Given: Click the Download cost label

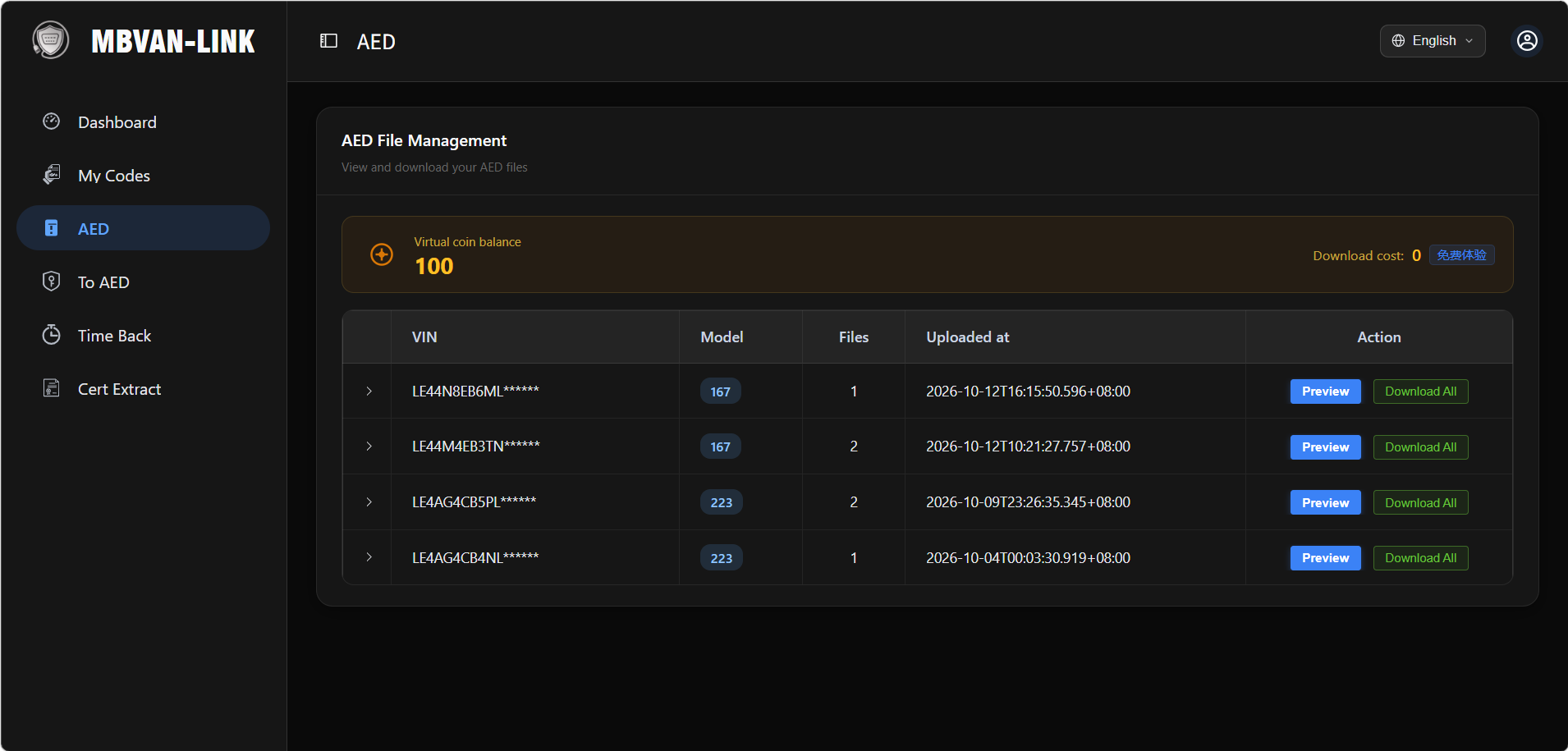Looking at the screenshot, I should [1358, 256].
